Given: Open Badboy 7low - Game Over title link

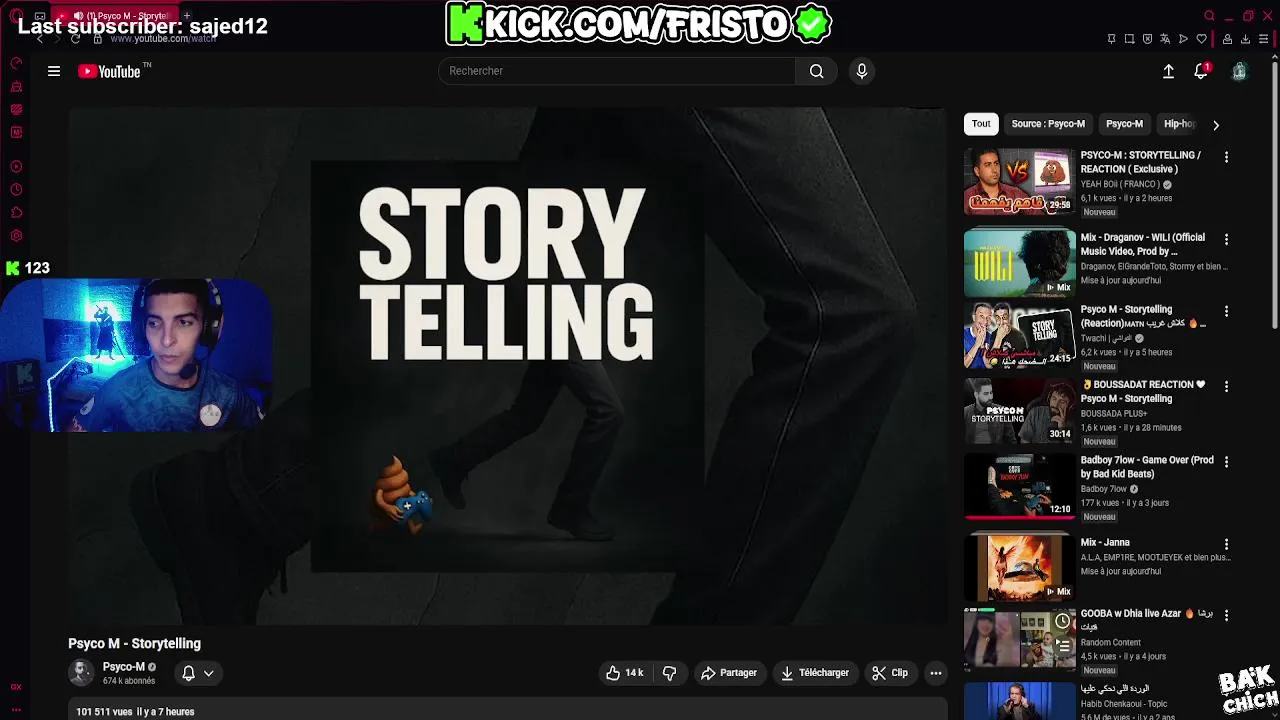Looking at the screenshot, I should (1147, 467).
